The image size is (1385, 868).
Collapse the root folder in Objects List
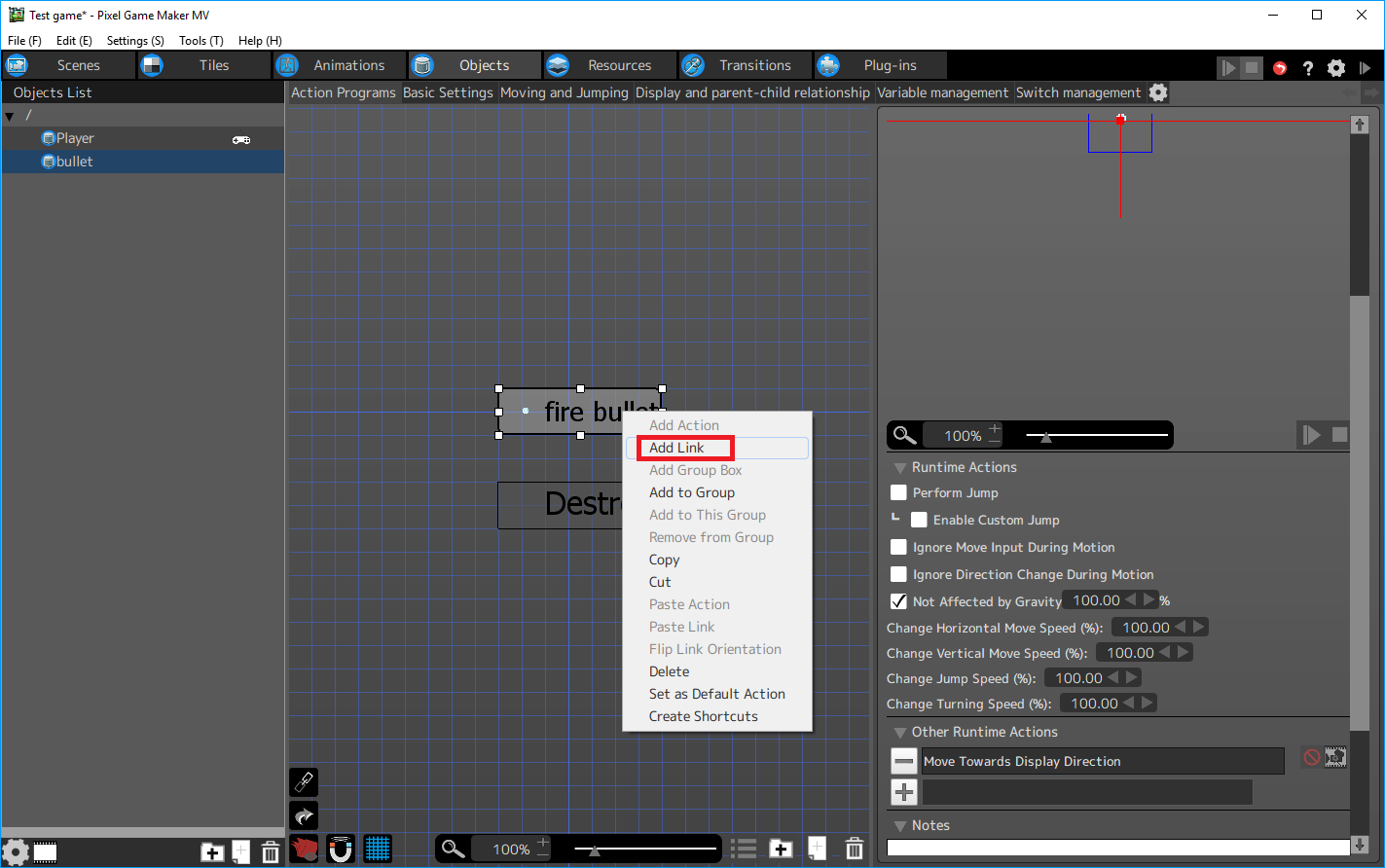tap(10, 116)
